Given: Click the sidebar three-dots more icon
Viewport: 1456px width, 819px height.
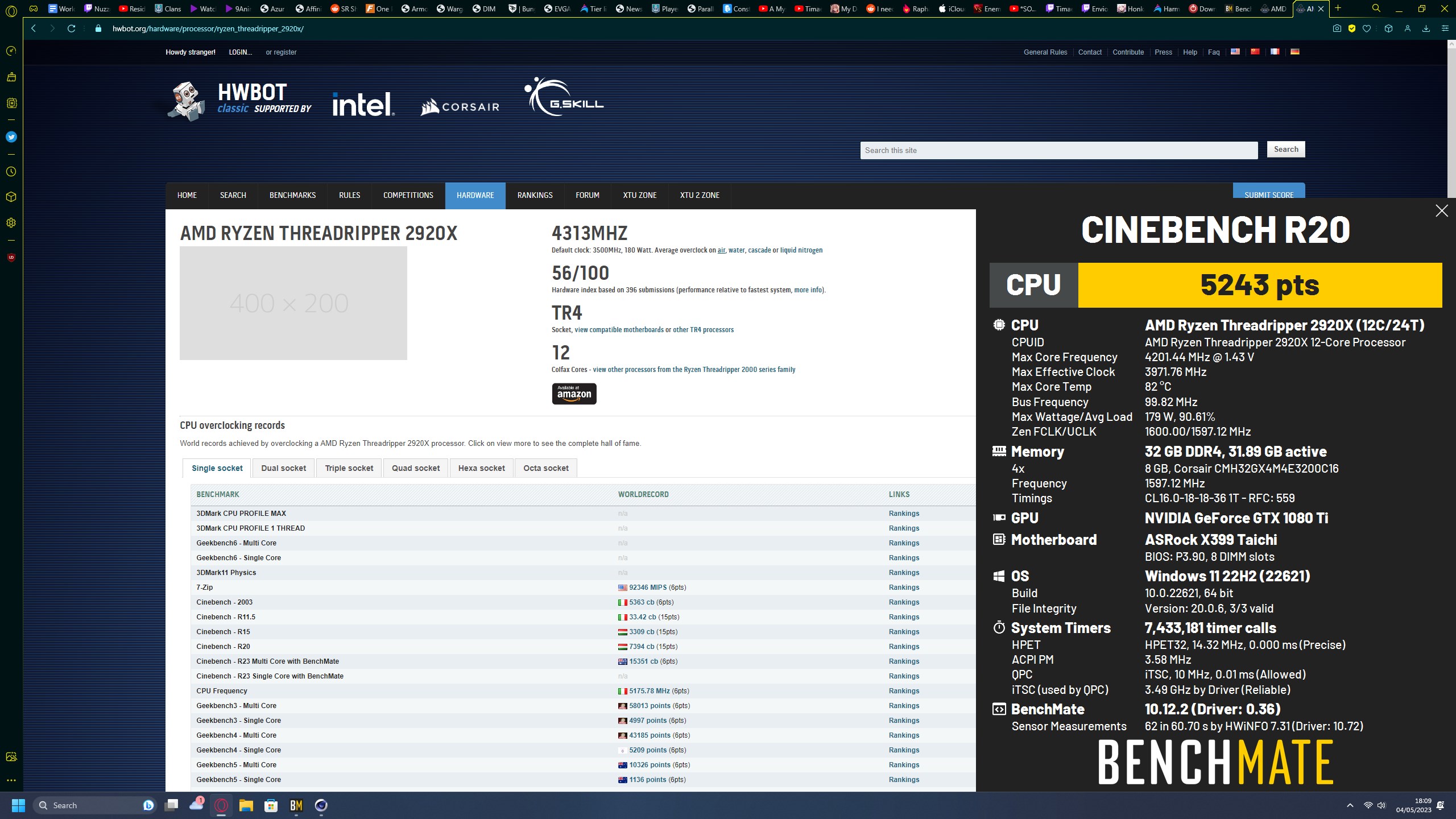Looking at the screenshot, I should [11, 780].
